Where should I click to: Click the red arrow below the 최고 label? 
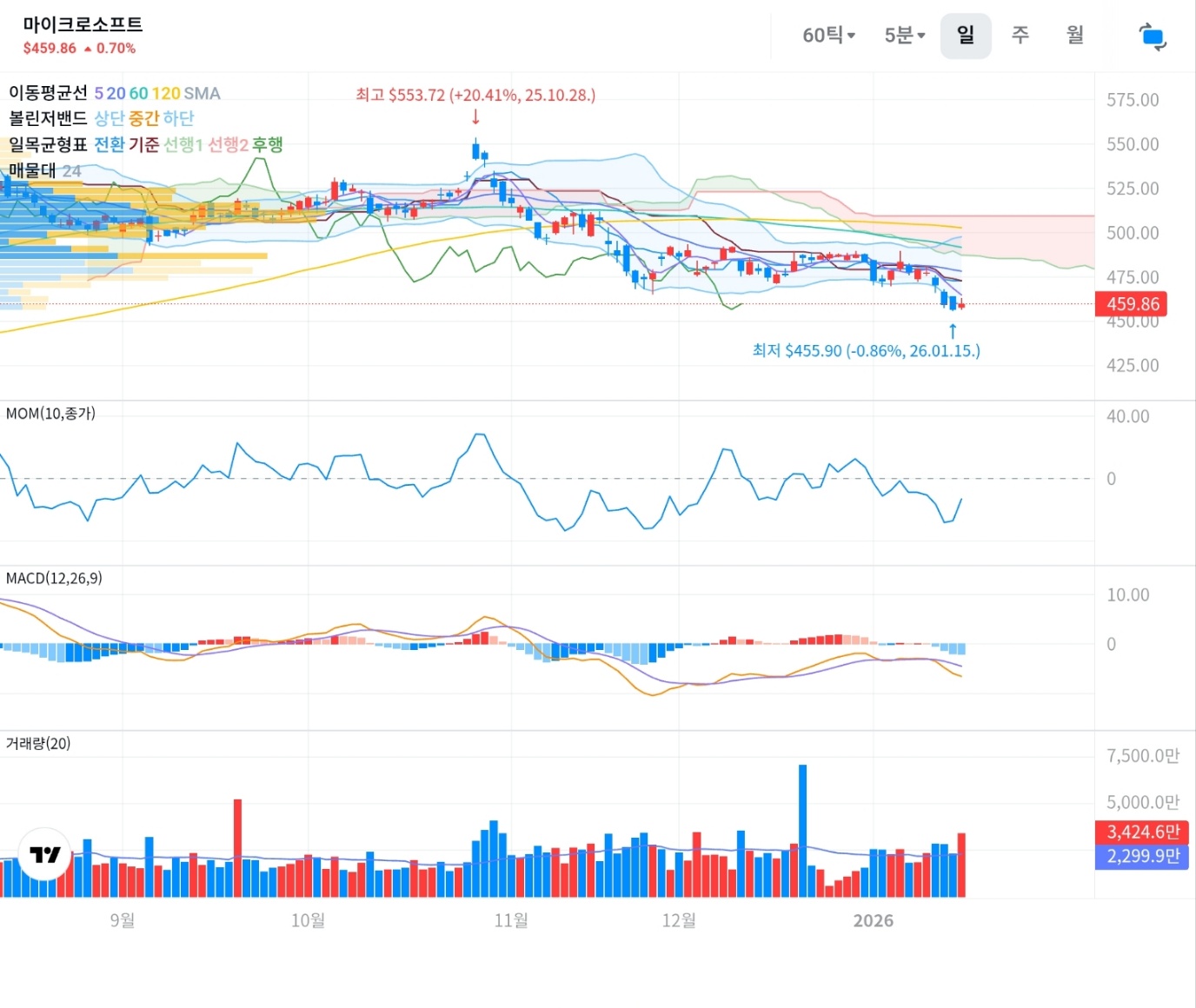pyautogui.click(x=475, y=117)
